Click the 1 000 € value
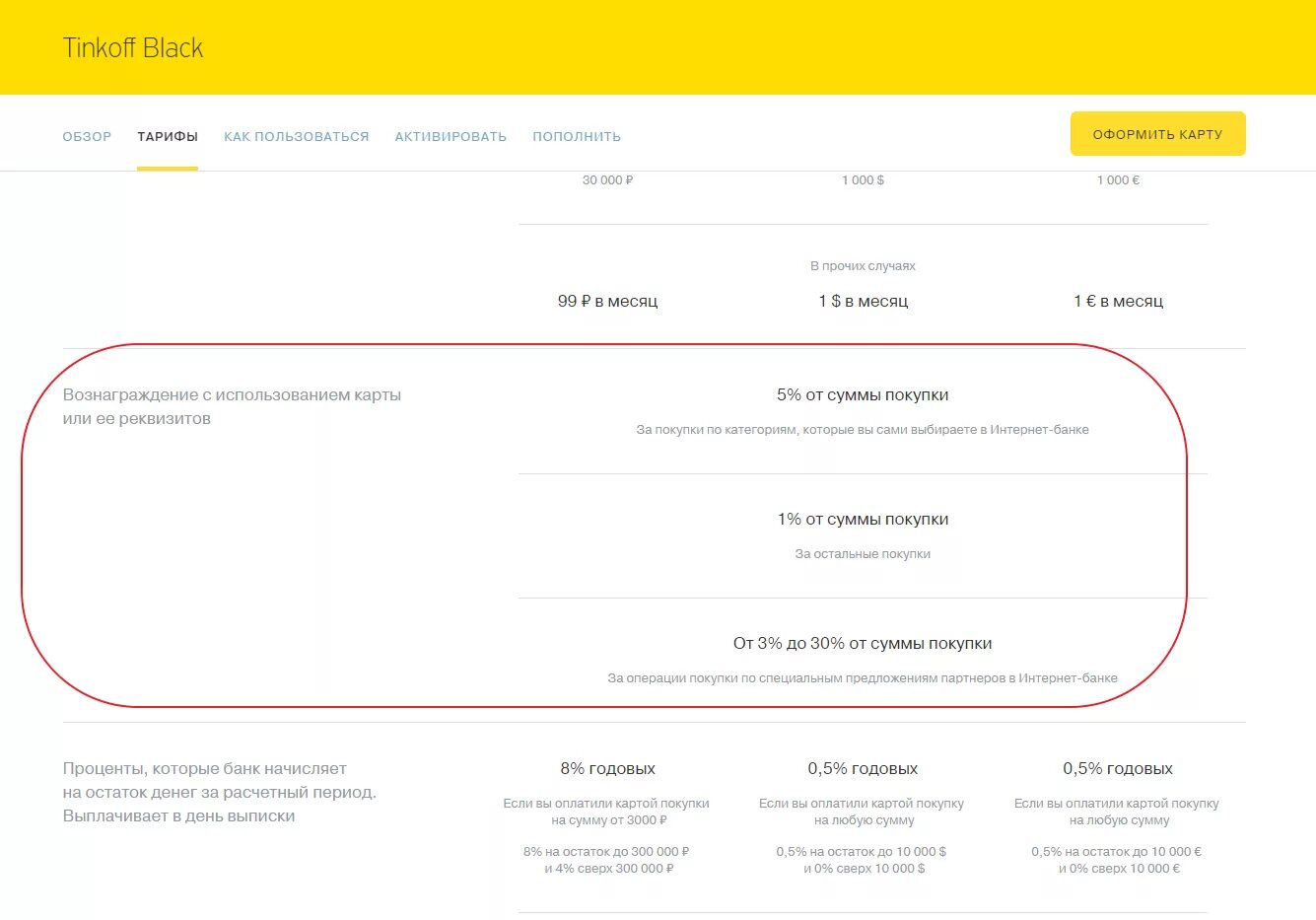 point(1118,180)
